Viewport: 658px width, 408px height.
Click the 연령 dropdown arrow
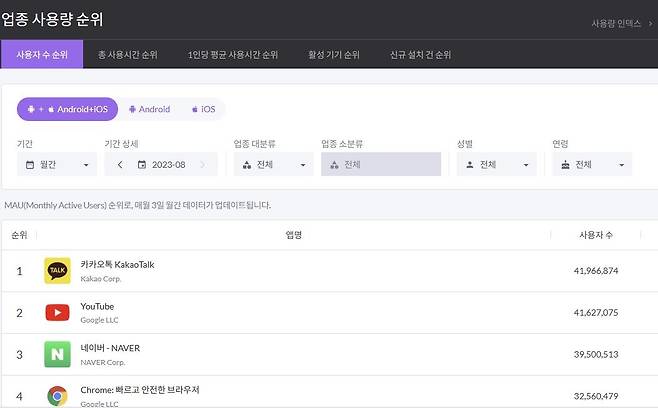[x=621, y=165]
